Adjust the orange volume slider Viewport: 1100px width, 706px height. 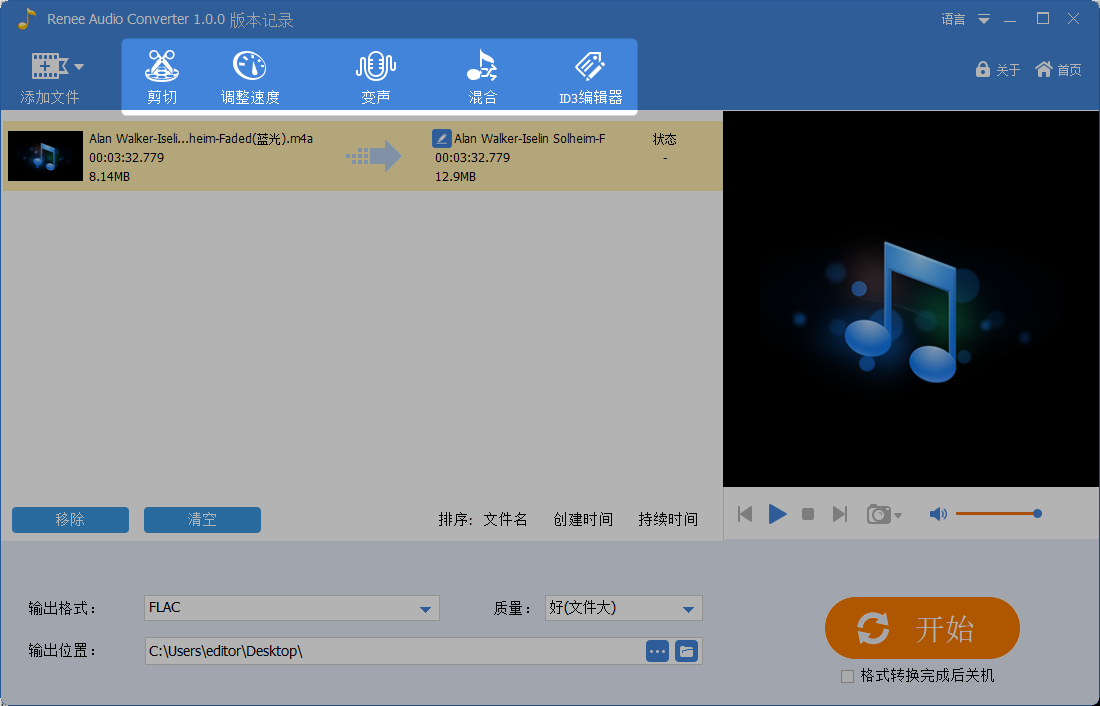click(998, 514)
